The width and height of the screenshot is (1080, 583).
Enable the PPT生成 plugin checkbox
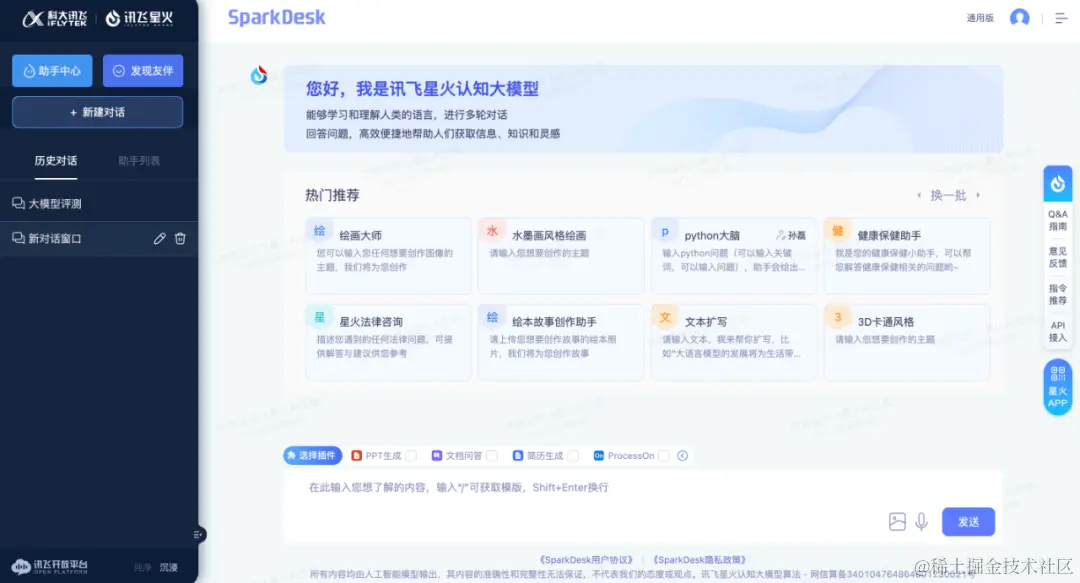click(x=413, y=455)
